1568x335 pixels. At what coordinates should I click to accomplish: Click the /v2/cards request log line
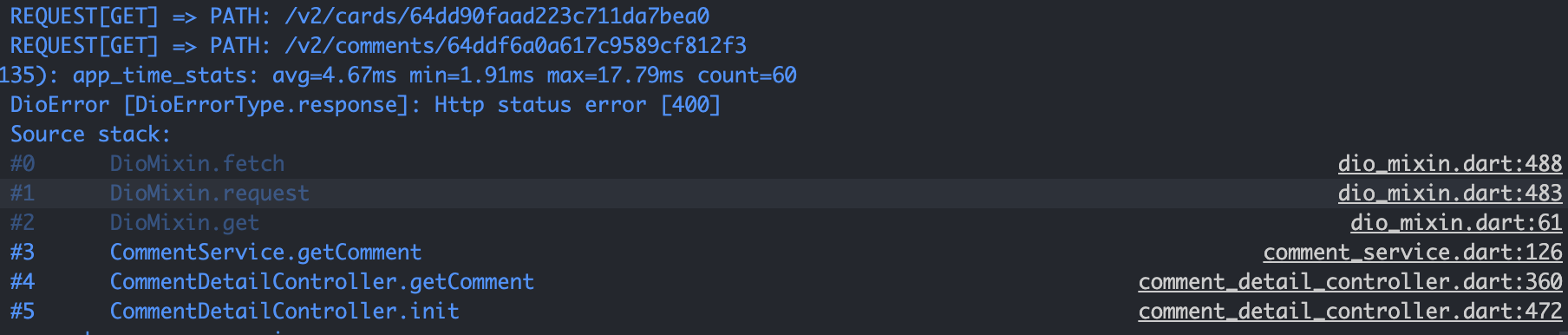pos(360,16)
